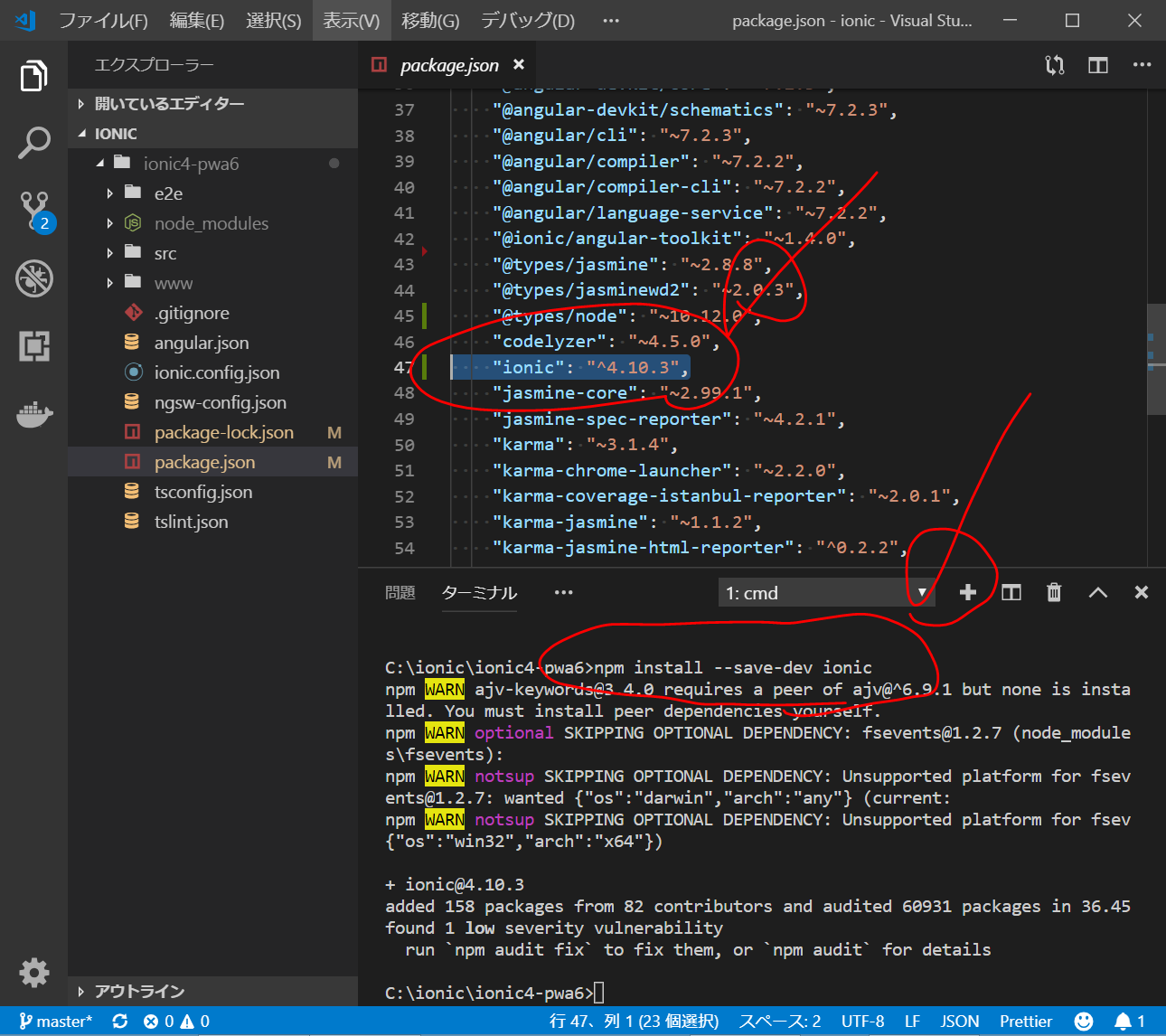1166x1036 pixels.
Task: Click Prettier status bar item
Action: coord(1026,1022)
